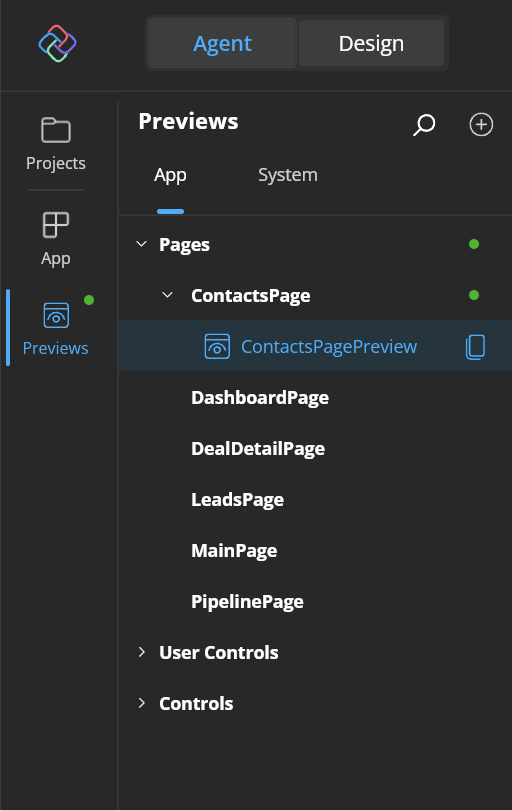Select the App tab
The height and width of the screenshot is (810, 512).
[x=170, y=175]
